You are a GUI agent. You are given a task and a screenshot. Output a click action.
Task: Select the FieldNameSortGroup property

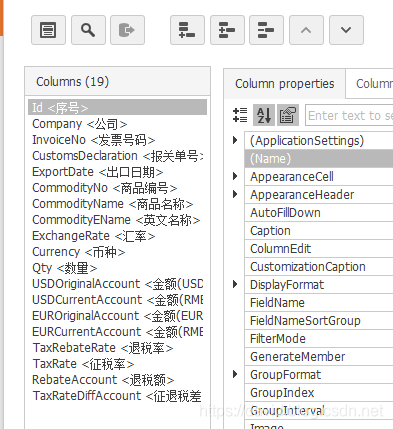tap(319, 321)
